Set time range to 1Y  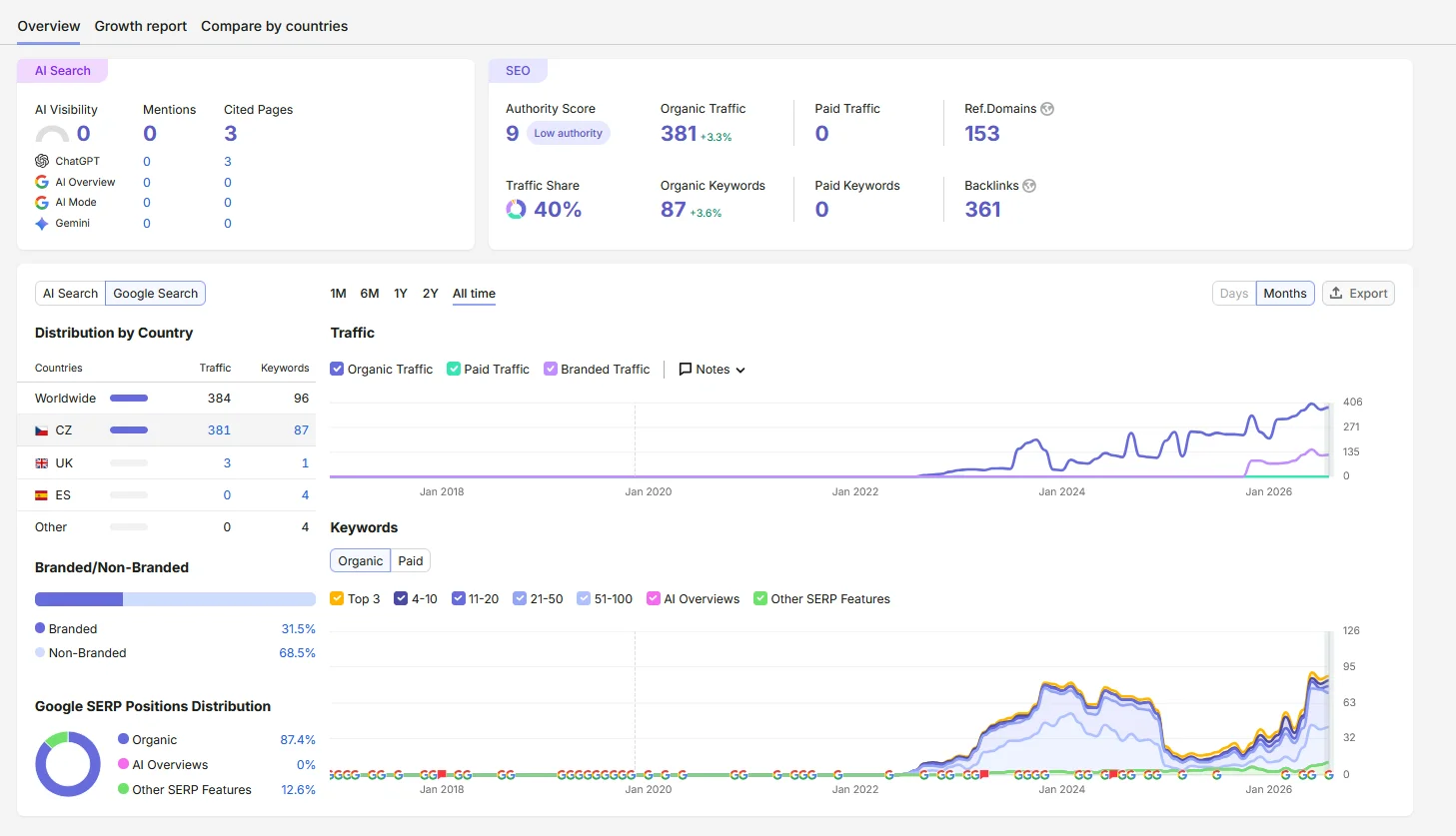[401, 294]
